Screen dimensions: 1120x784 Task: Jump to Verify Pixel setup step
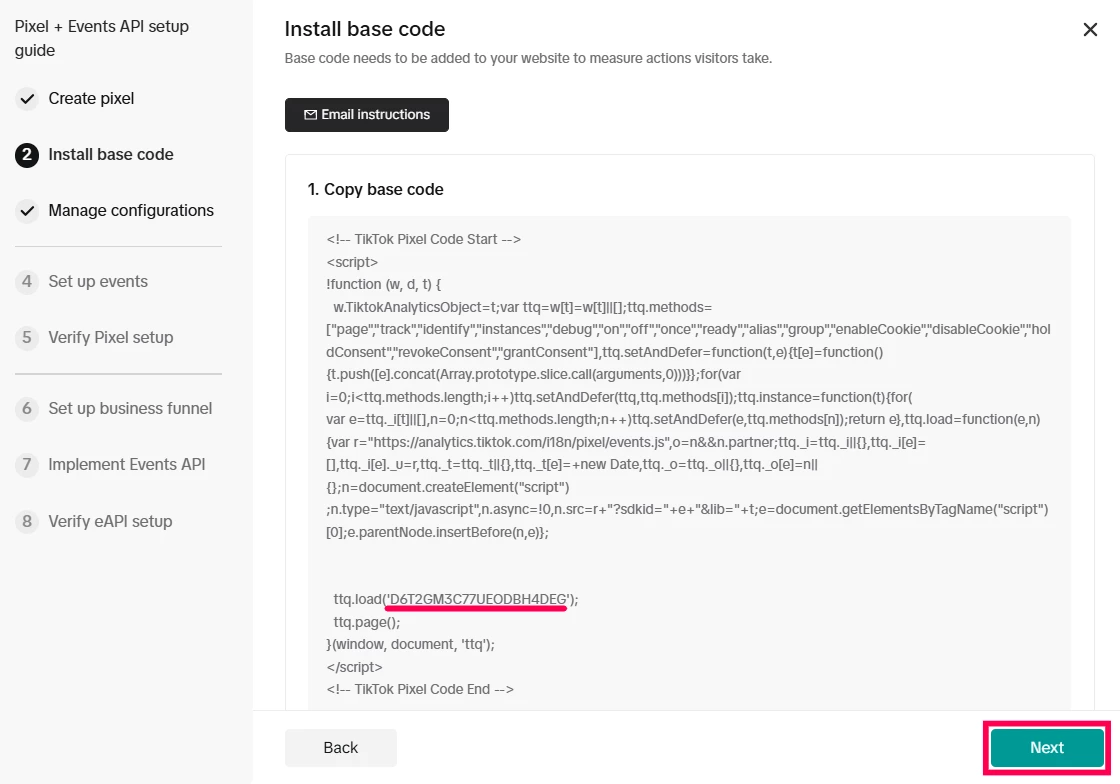pos(111,338)
